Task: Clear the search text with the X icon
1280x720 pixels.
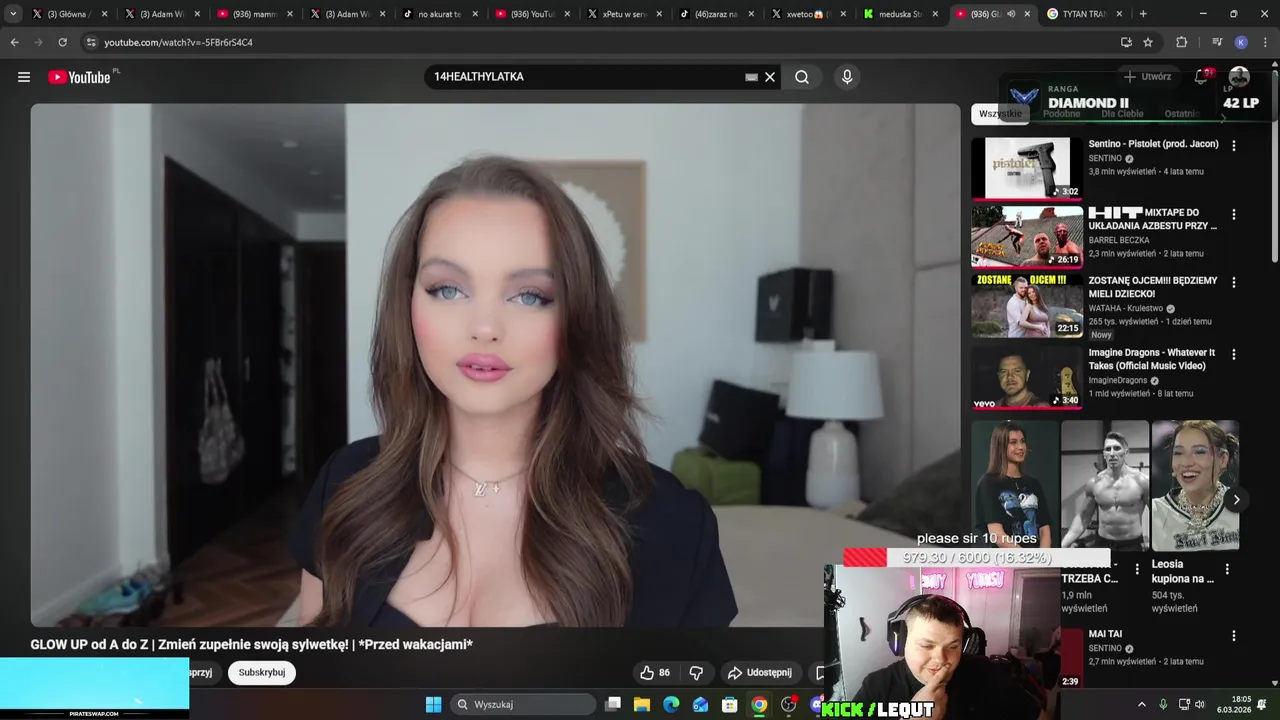Action: [770, 77]
